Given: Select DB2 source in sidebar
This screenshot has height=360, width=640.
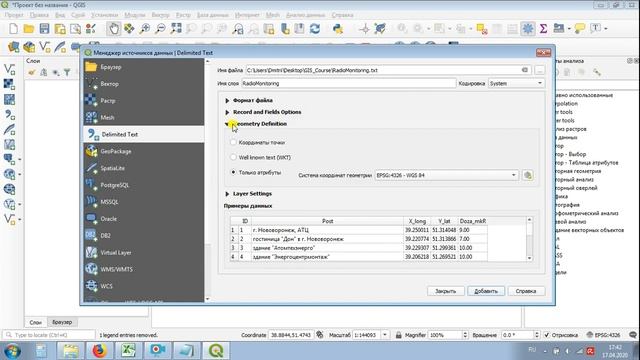Looking at the screenshot, I should (144, 236).
